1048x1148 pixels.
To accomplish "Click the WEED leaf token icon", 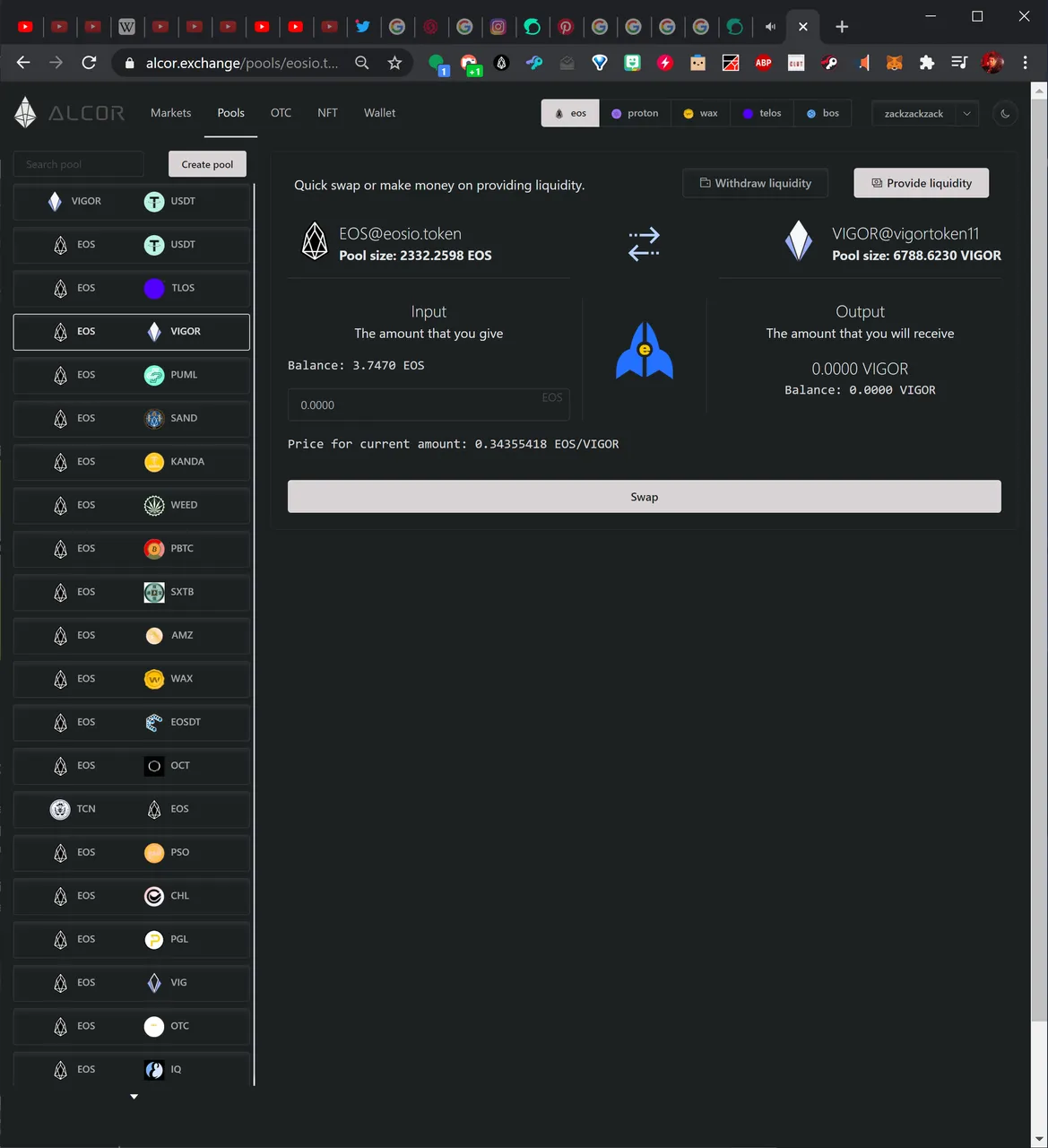I will (154, 505).
